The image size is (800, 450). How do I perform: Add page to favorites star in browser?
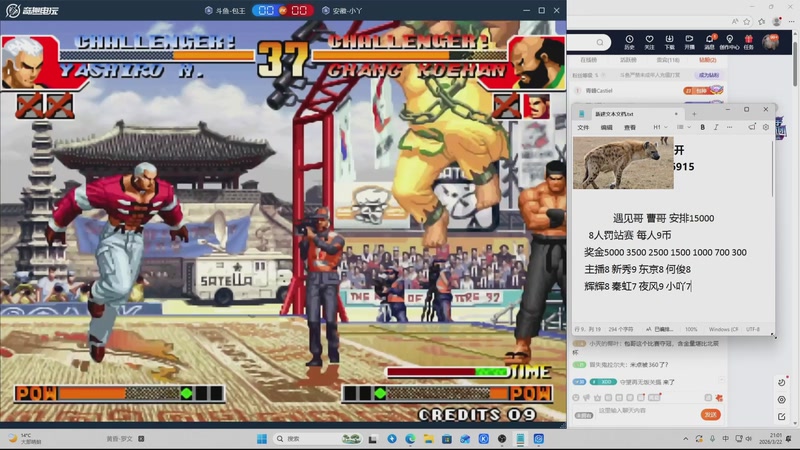click(x=747, y=21)
